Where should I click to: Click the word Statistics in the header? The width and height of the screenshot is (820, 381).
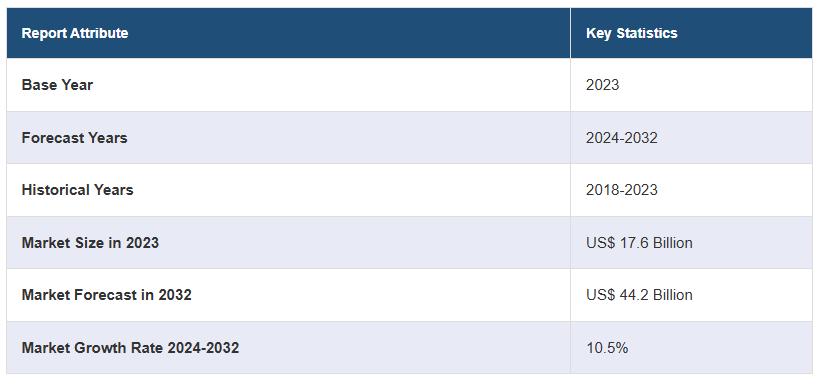(647, 33)
